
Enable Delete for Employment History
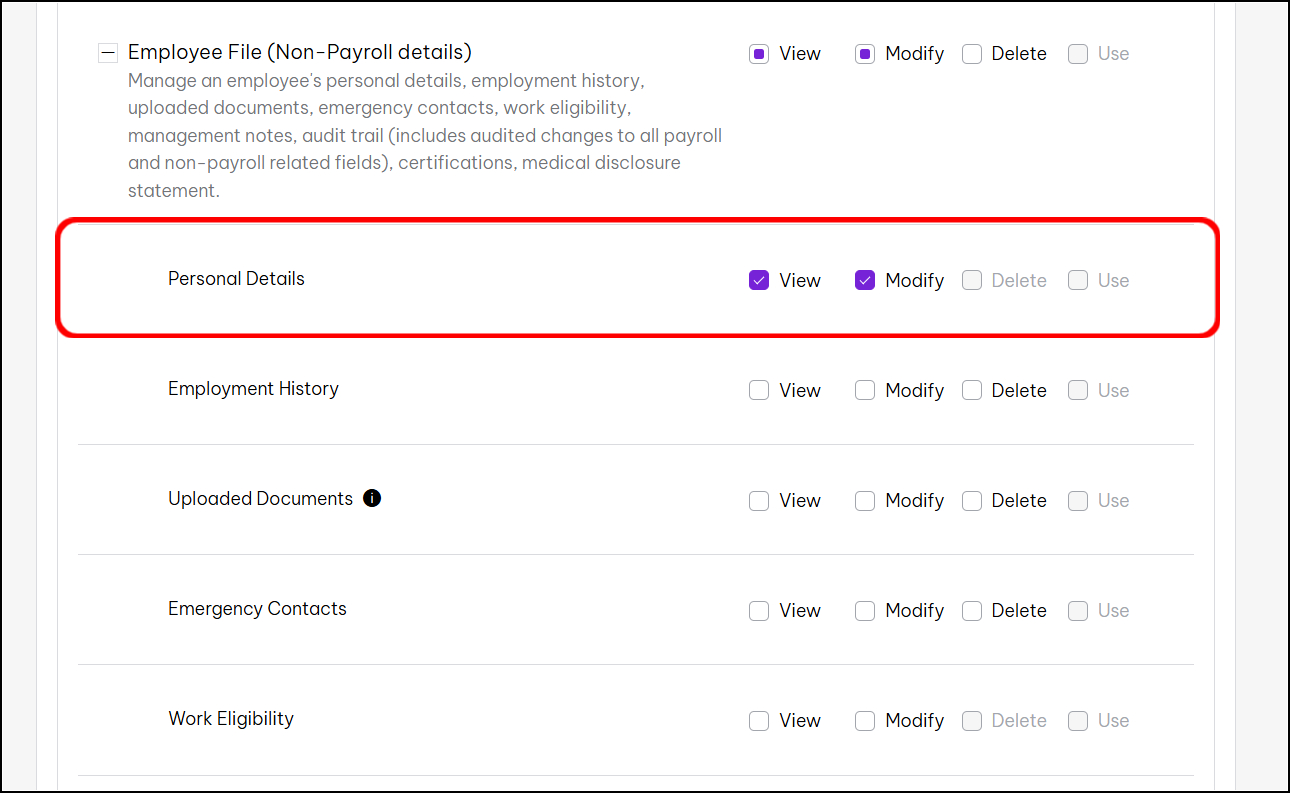tap(972, 391)
